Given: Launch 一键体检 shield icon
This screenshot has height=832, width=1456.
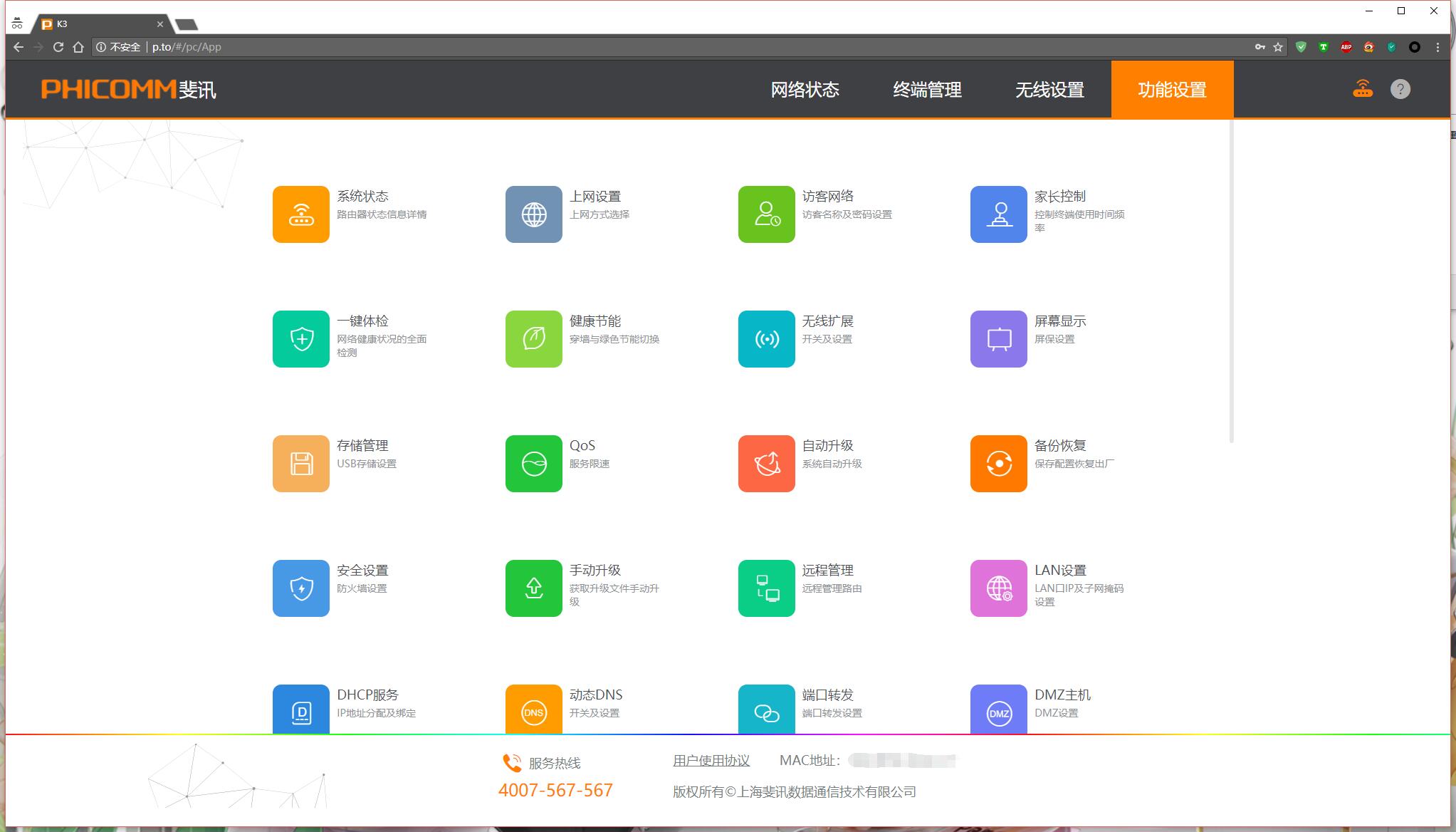Looking at the screenshot, I should point(300,339).
